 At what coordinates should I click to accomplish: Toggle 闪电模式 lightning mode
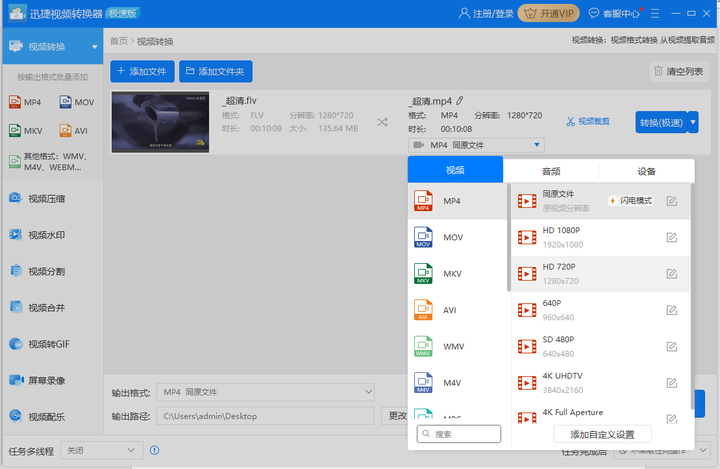point(630,201)
